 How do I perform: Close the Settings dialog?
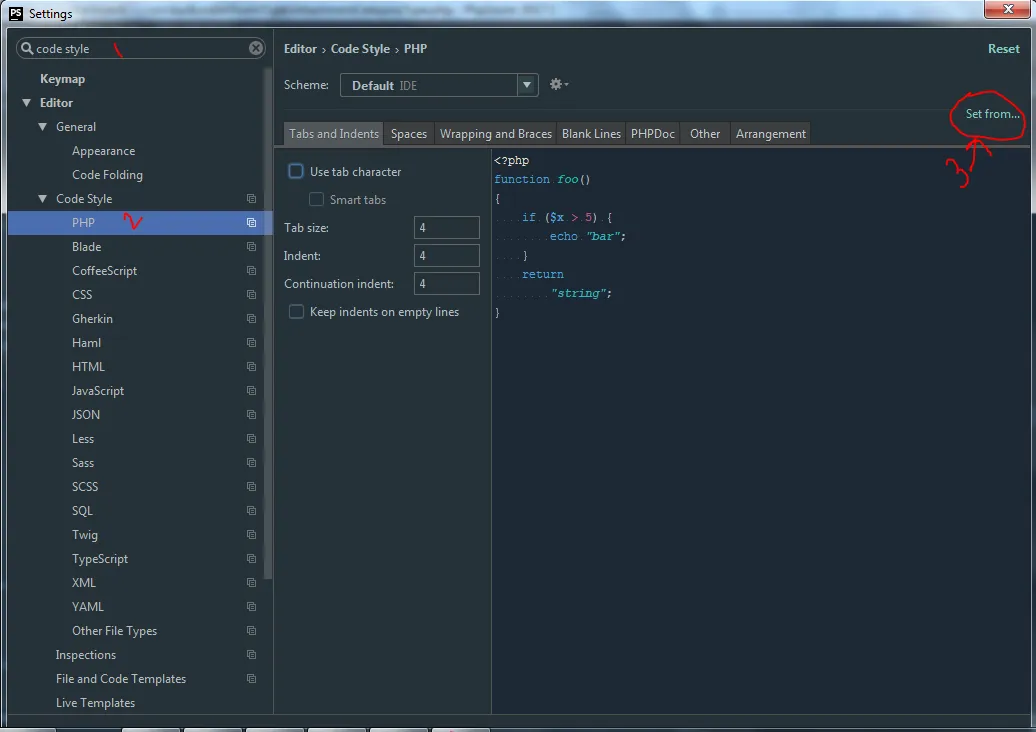pos(1008,9)
